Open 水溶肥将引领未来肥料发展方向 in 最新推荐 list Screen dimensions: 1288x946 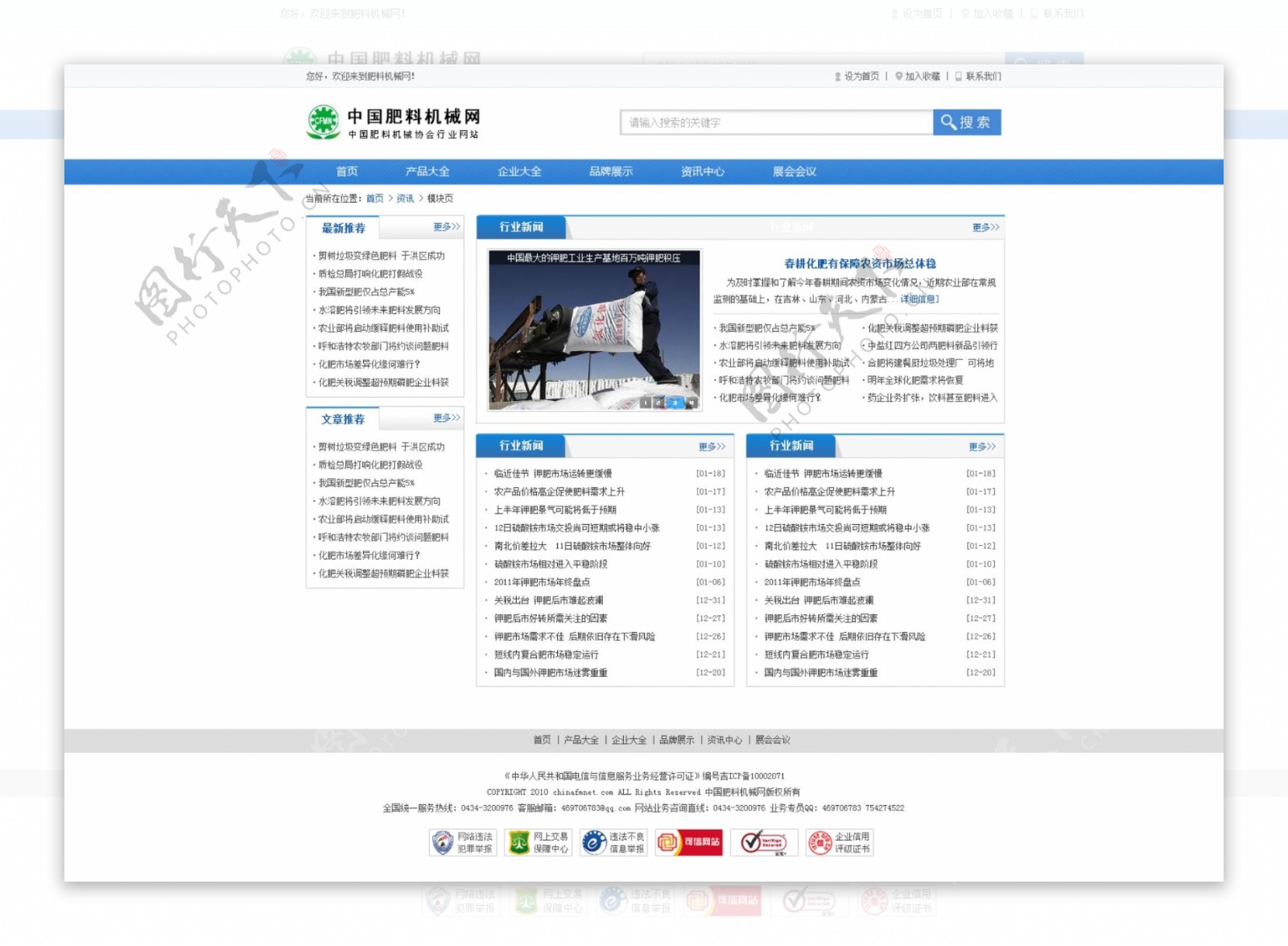pos(379,310)
